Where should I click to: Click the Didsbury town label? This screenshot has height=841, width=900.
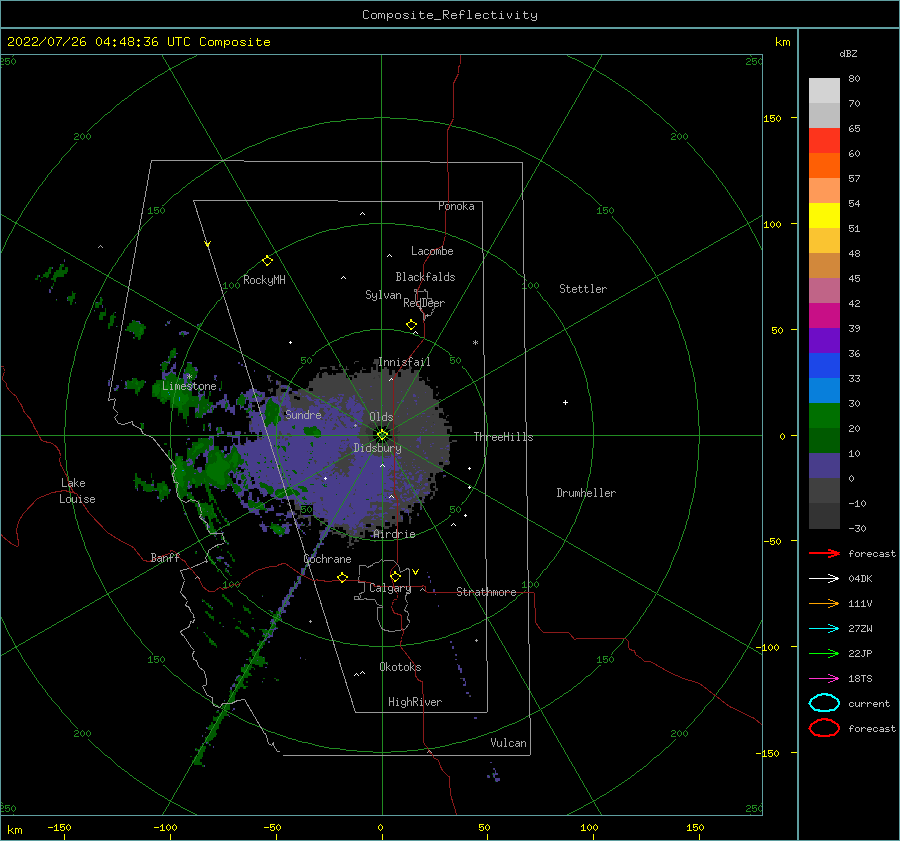377,448
